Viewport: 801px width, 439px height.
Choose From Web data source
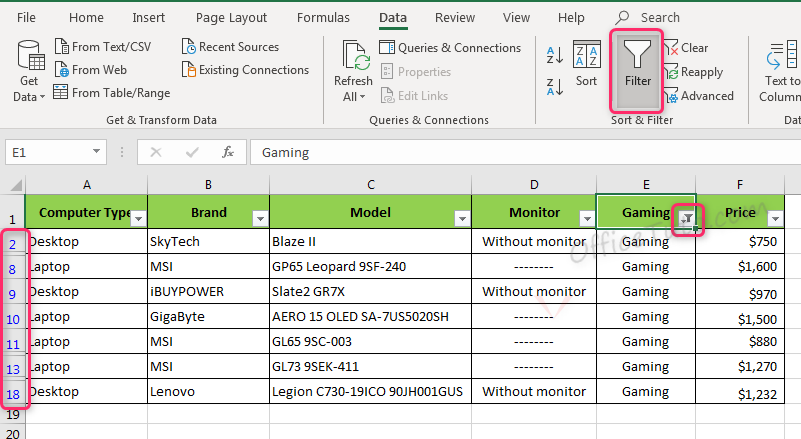91,70
